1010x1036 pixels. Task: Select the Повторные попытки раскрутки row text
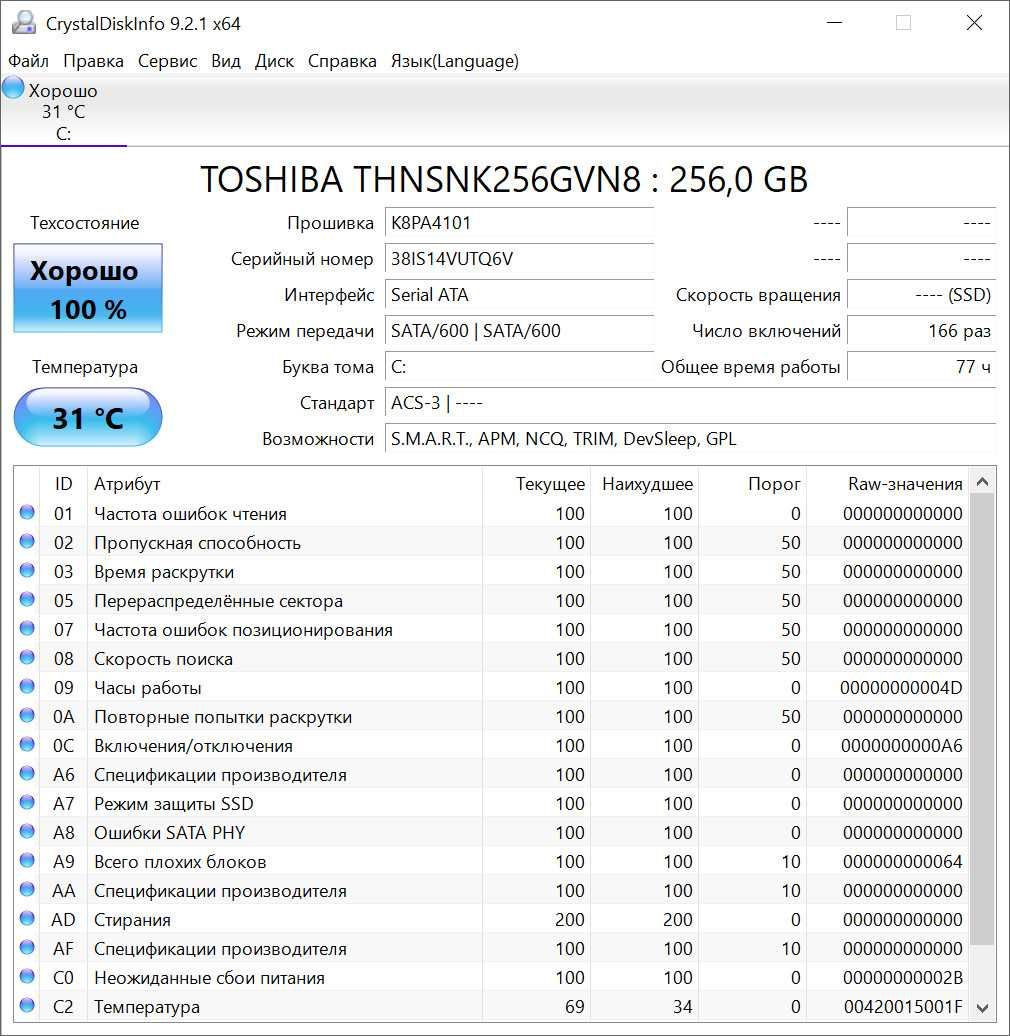pos(223,717)
